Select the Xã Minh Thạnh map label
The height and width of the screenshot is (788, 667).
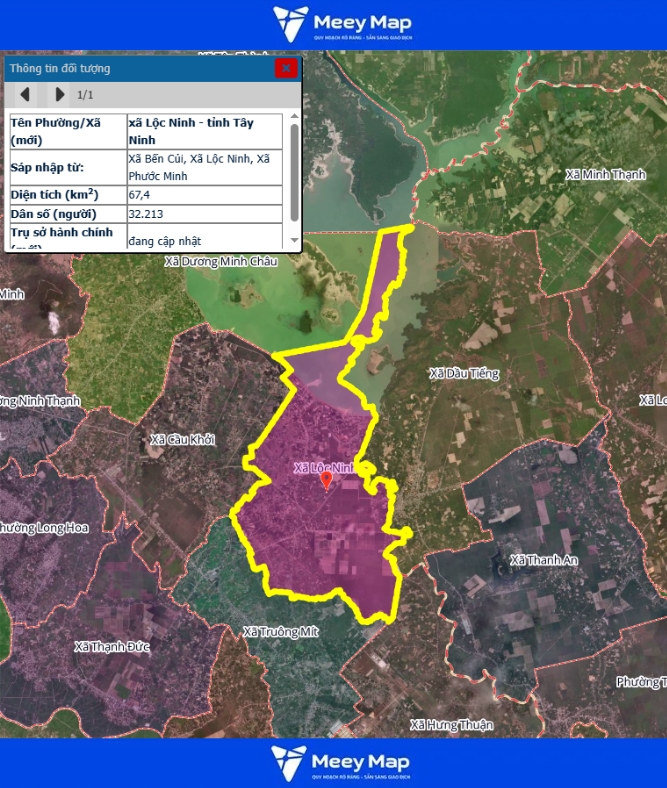pos(605,175)
